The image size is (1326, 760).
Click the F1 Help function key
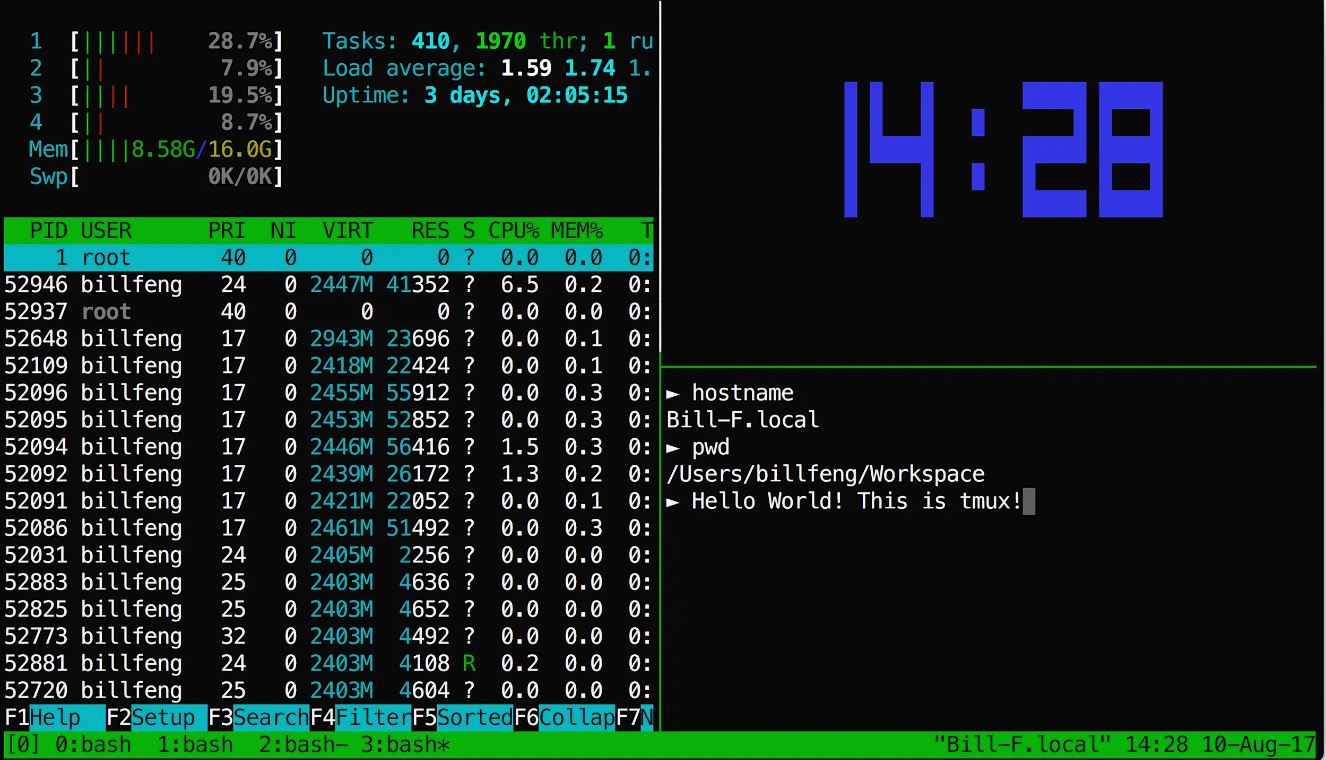[x=55, y=717]
